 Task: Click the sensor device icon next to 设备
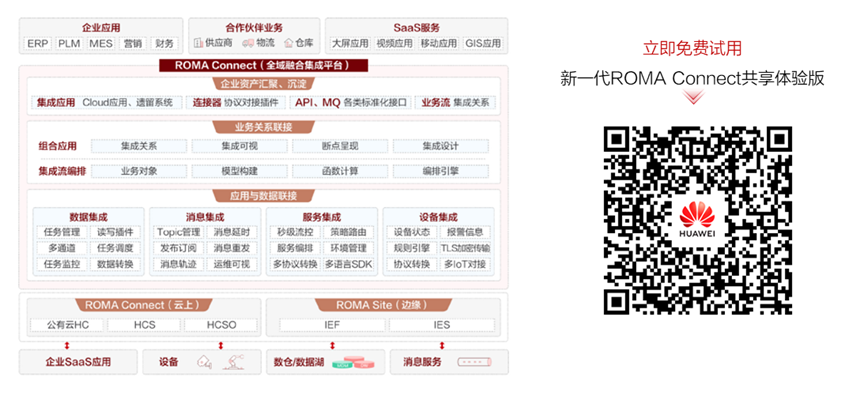(204, 362)
